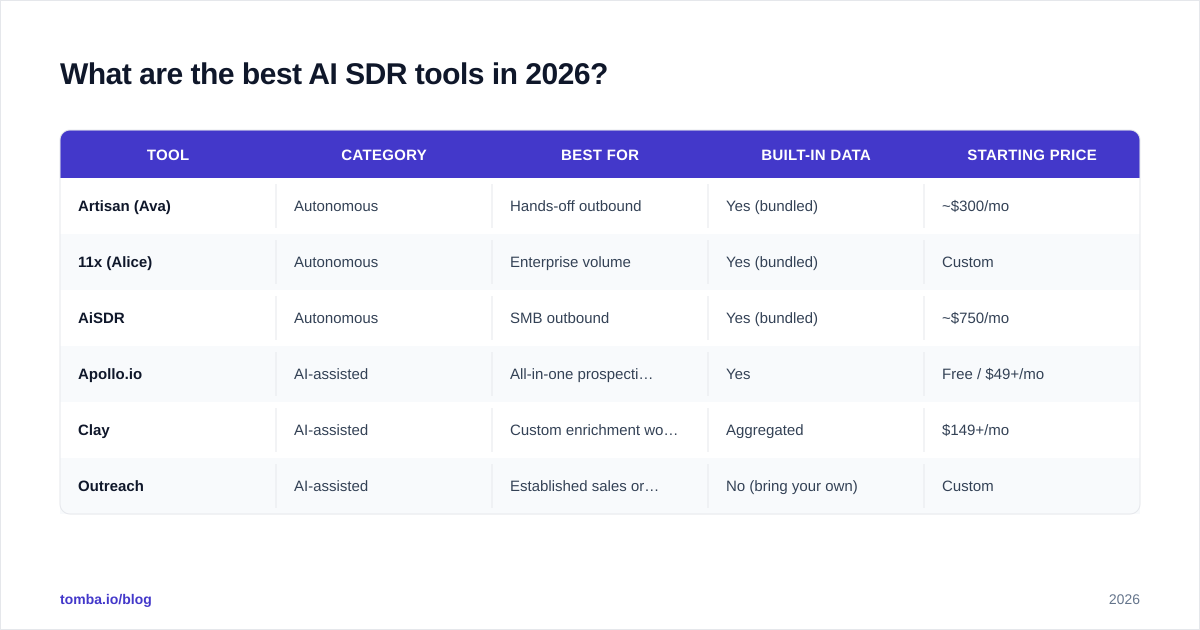
Task: Click the 2026 footer label
Action: click(1124, 599)
